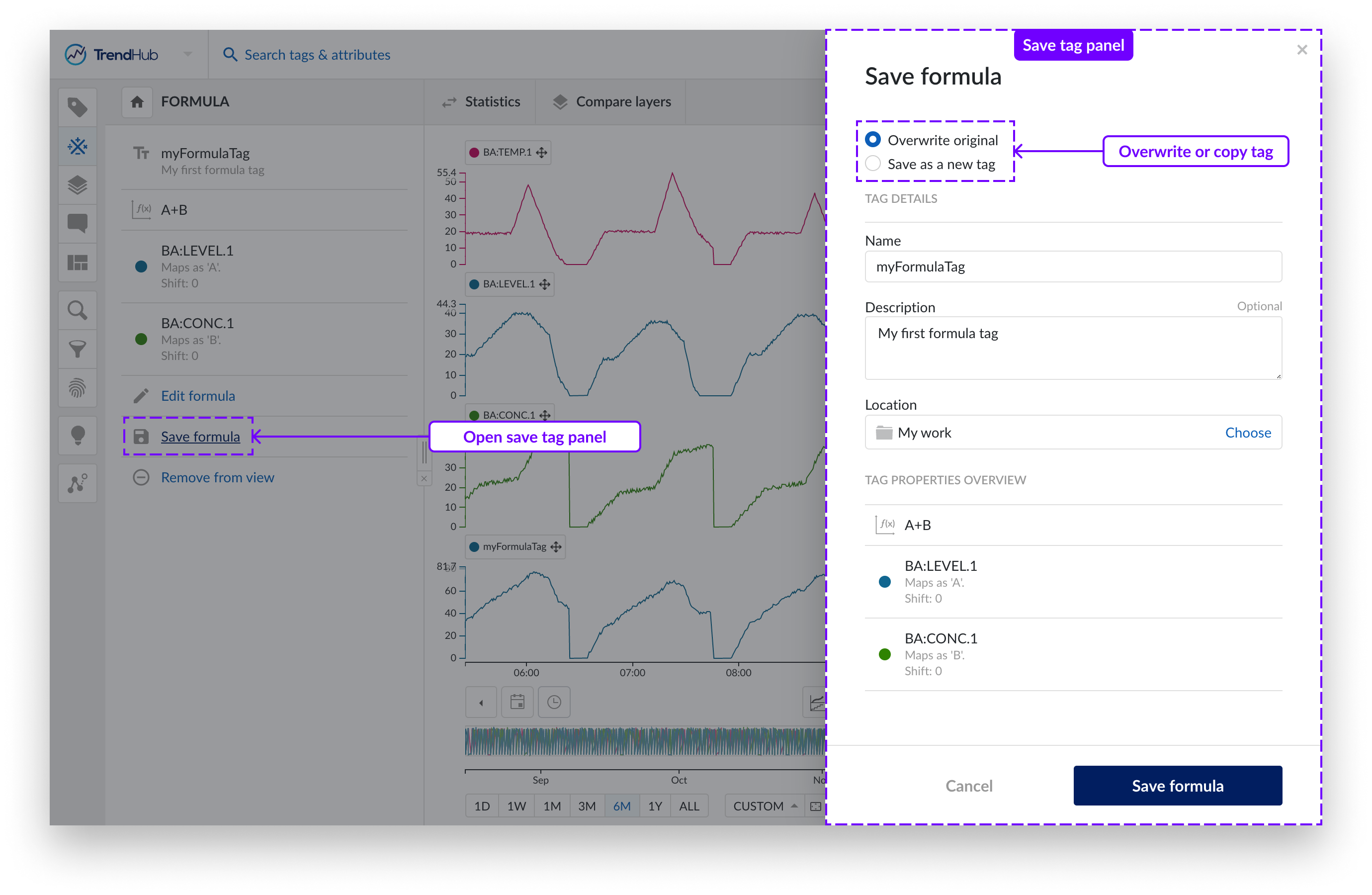
Task: Open the fingerprint sidebar icon
Action: click(77, 388)
